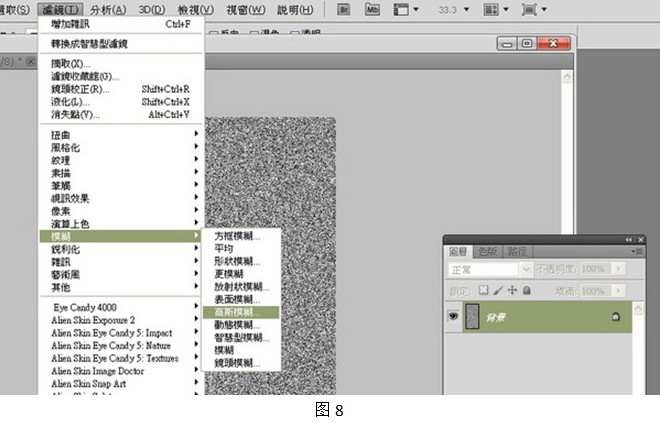The height and width of the screenshot is (423, 660).
Task: Expand the 像素 filter submenu
Action: point(121,211)
